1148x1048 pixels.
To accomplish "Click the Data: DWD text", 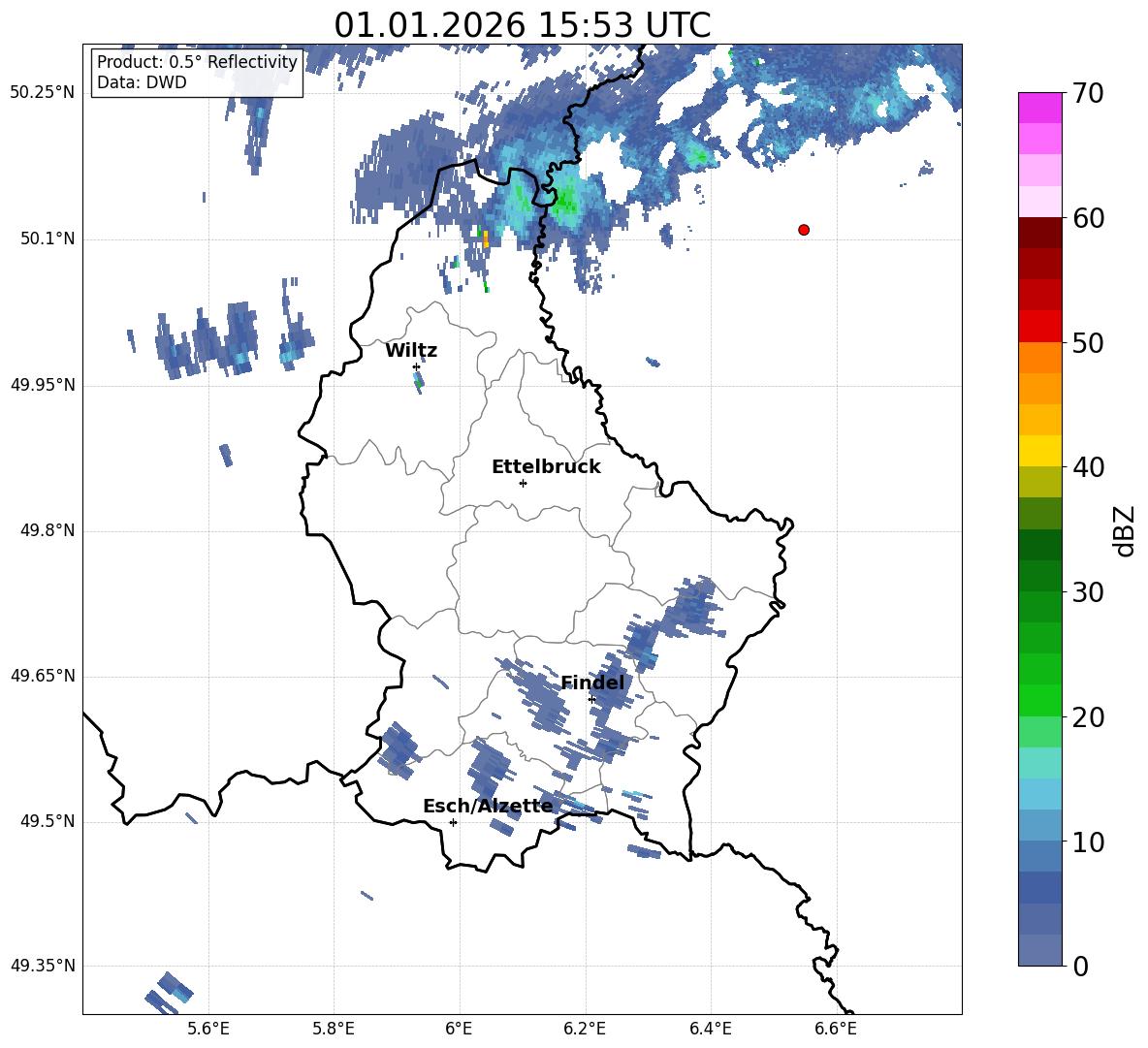I will pyautogui.click(x=142, y=82).
